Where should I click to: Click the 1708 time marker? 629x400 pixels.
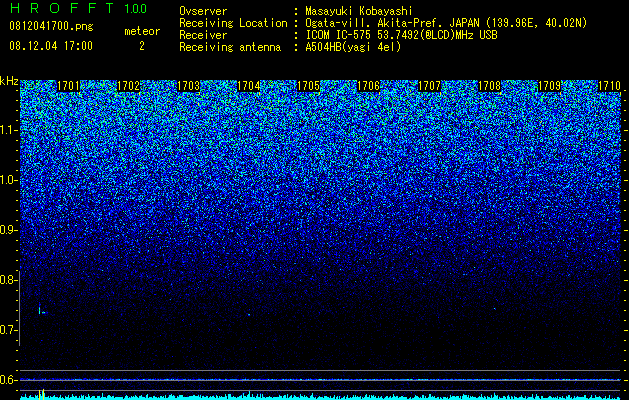coord(489,86)
